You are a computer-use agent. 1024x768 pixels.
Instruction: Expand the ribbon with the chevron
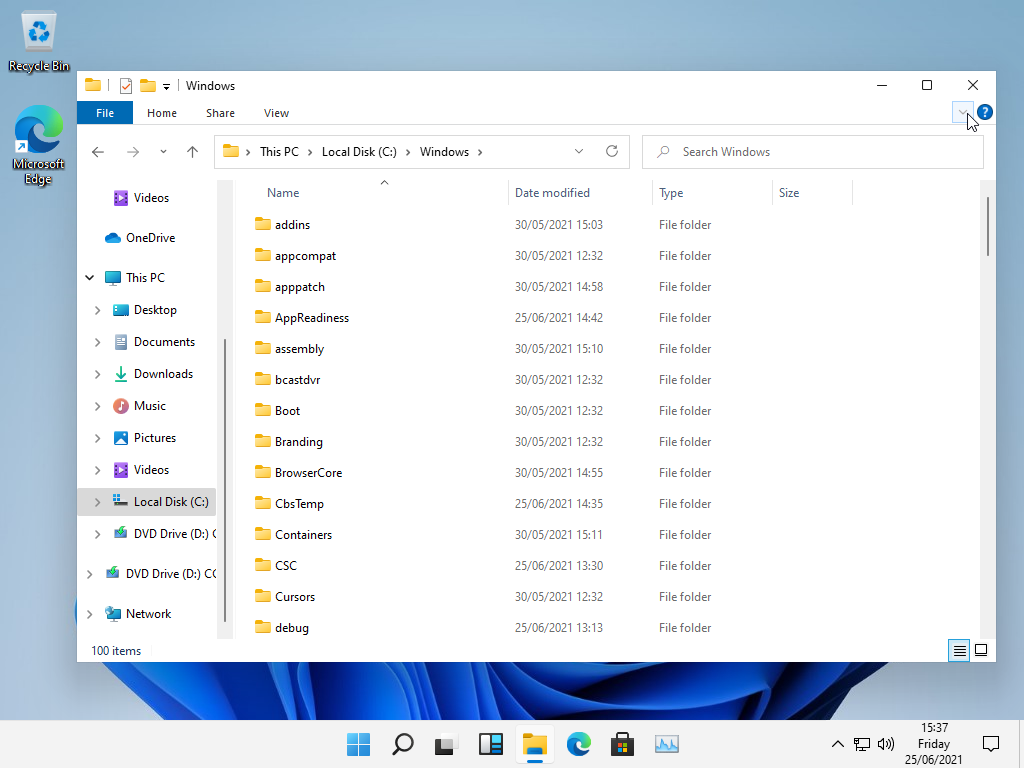962,113
